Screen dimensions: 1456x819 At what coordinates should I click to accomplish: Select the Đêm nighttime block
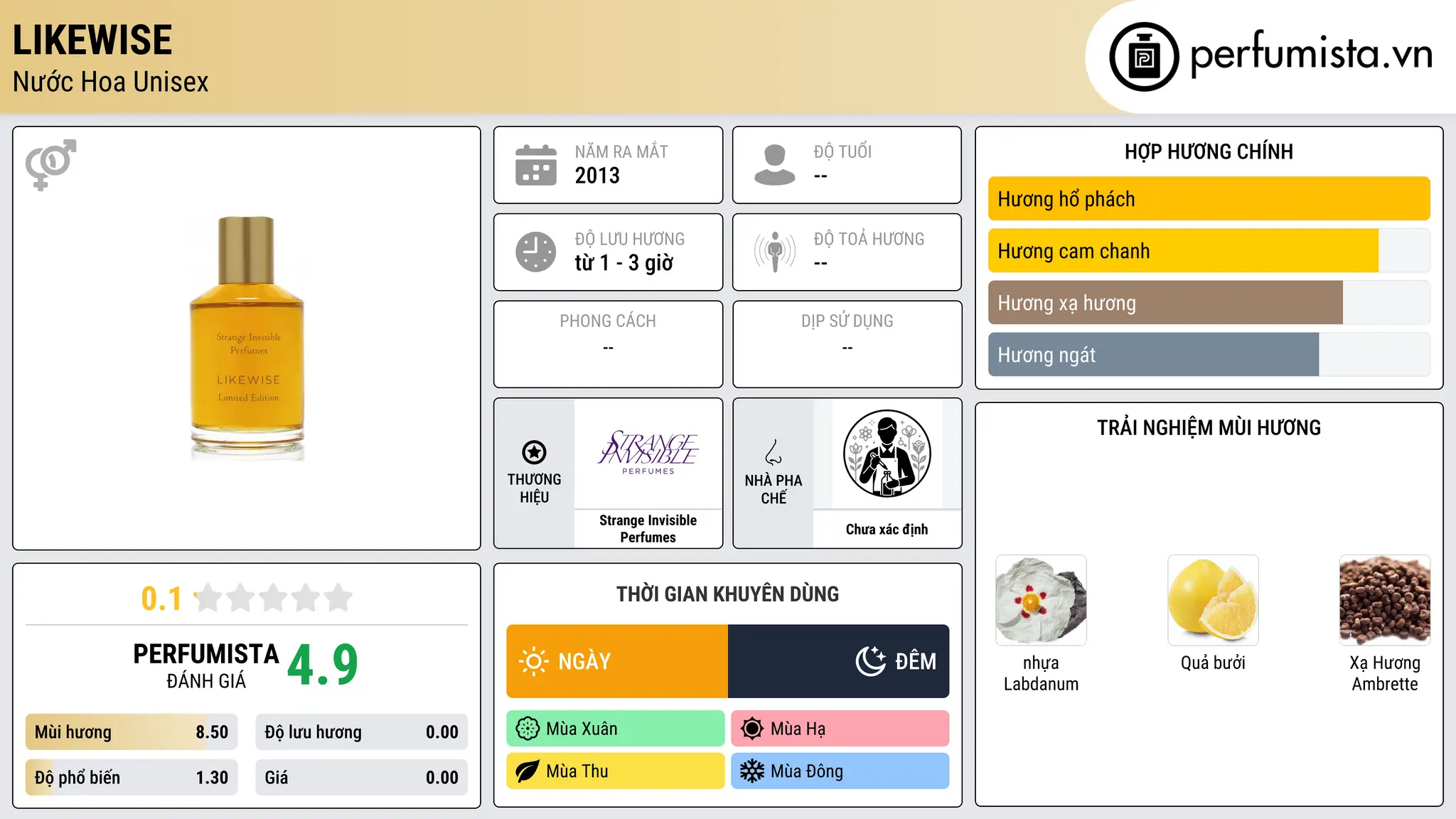point(839,661)
